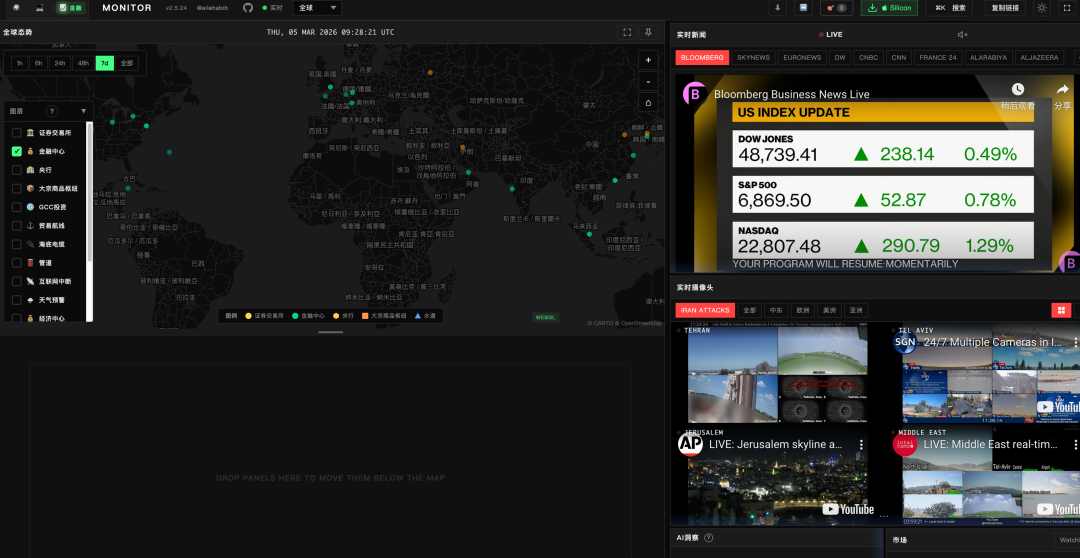
Task: Set map time range to 1h
Action: click(x=19, y=63)
